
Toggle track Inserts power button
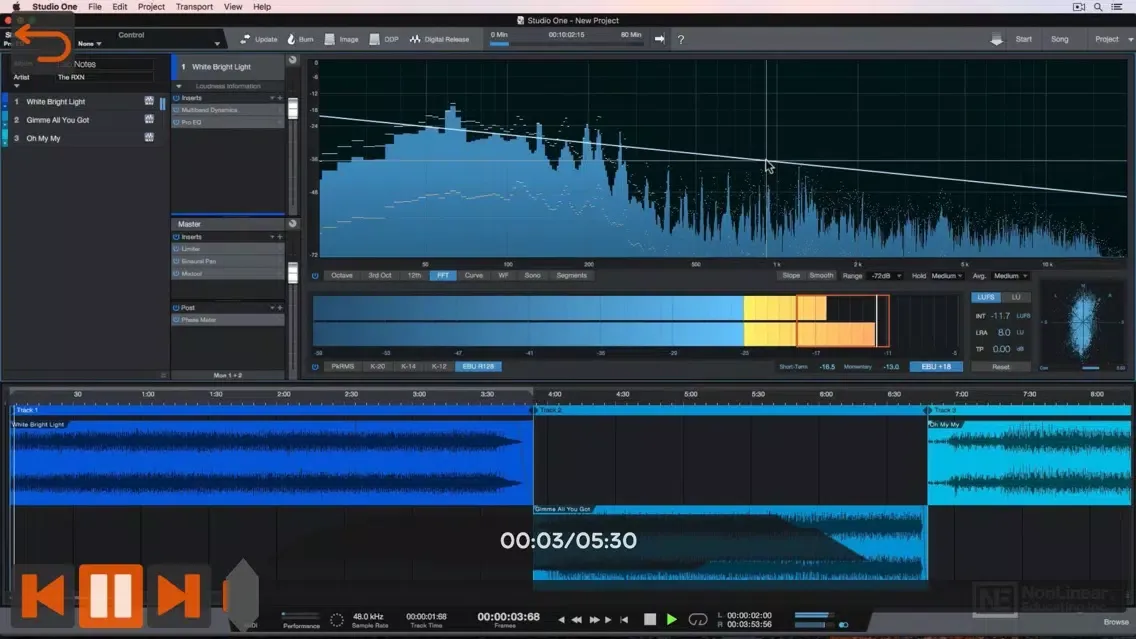(176, 98)
